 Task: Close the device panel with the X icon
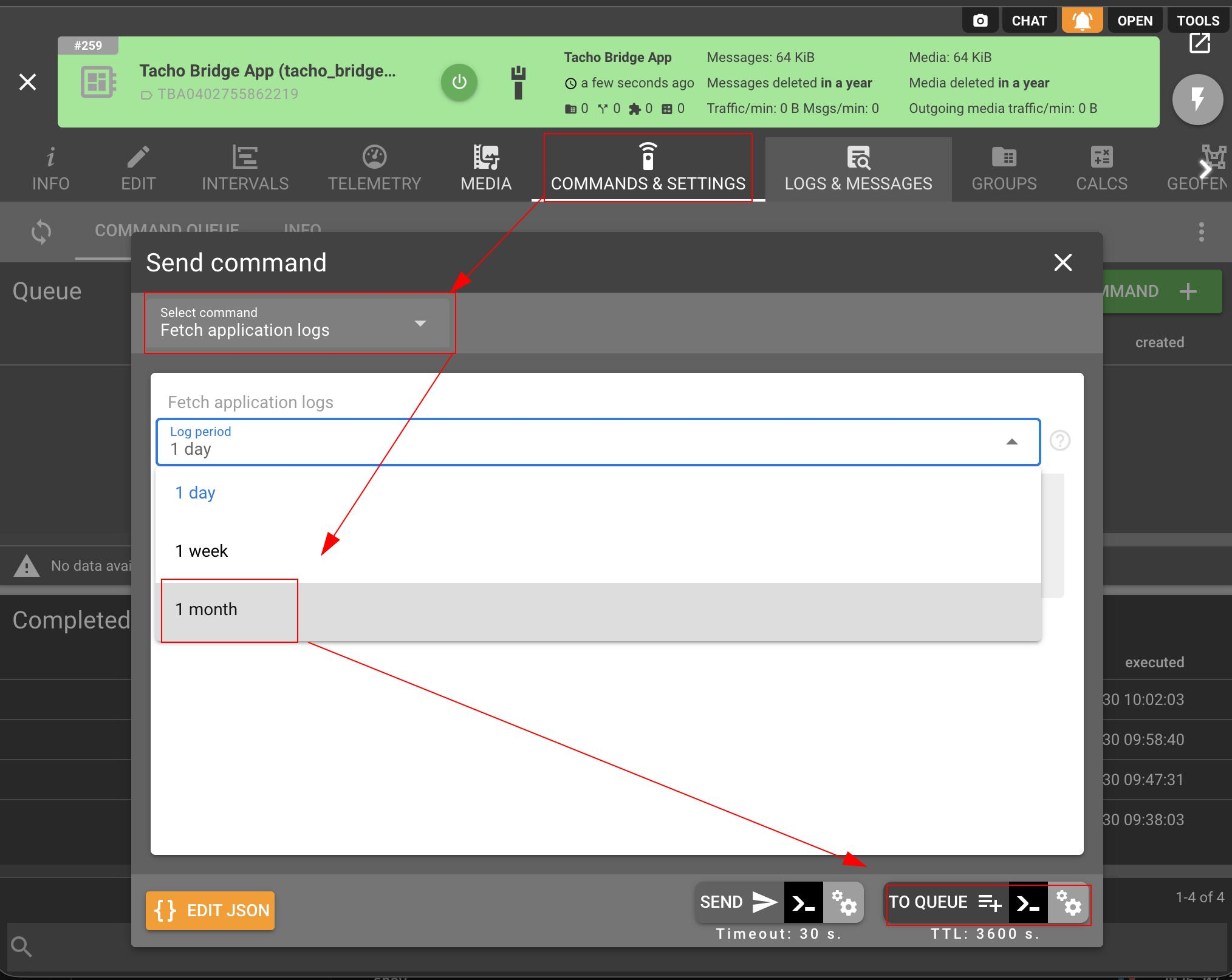[28, 82]
